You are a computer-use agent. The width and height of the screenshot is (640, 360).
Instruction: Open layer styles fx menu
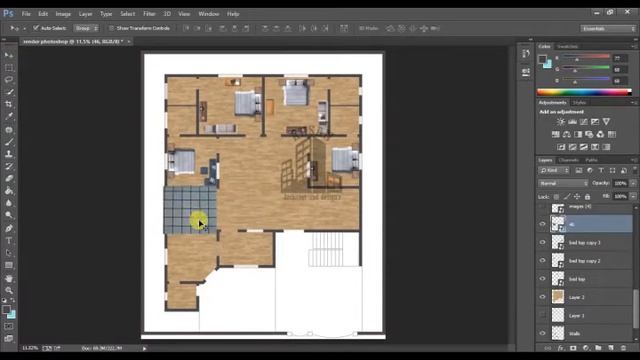(x=560, y=348)
